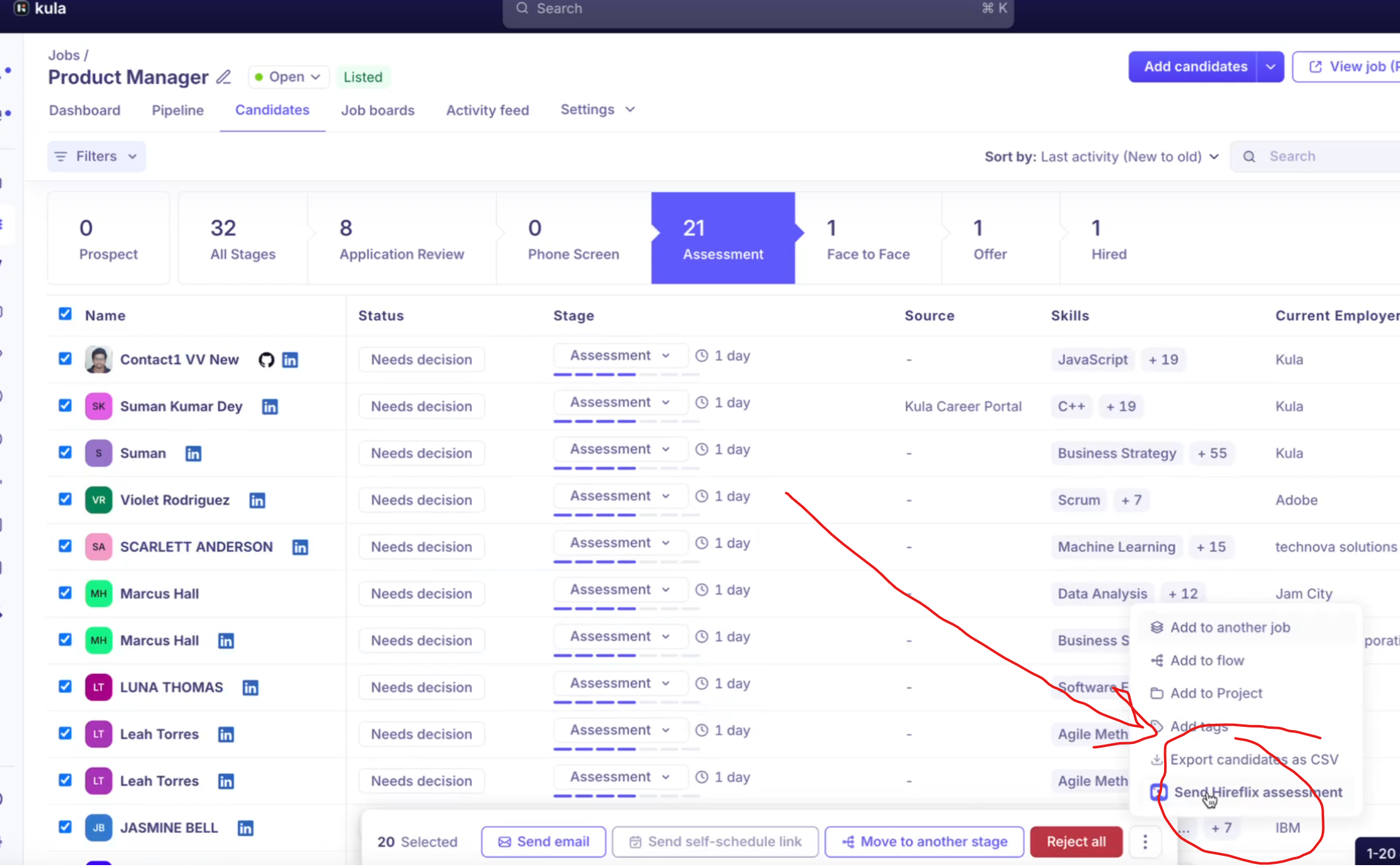Click the kula logo icon
Viewport: 1400px width, 867px height.
point(21,8)
